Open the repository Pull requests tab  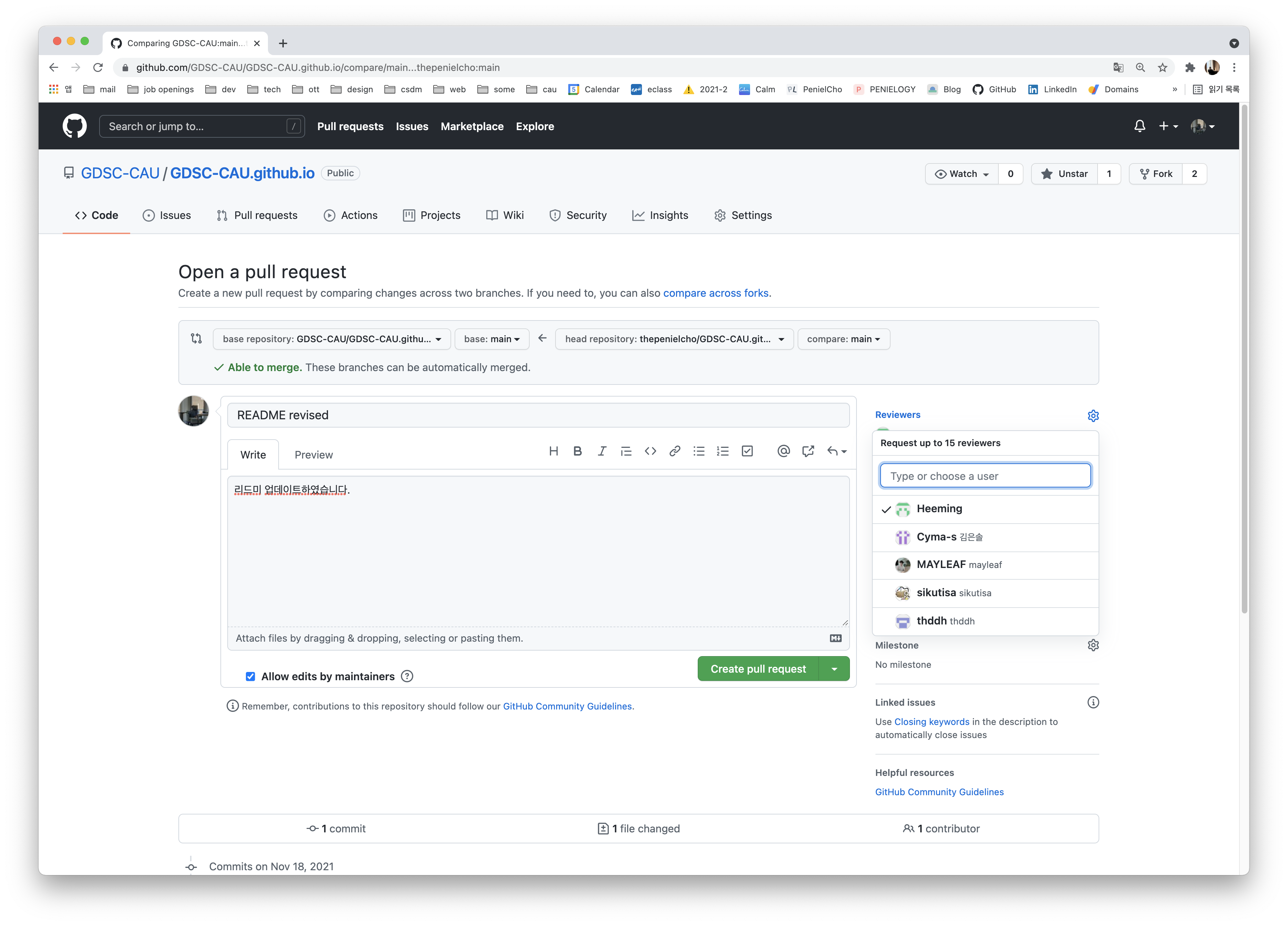click(x=257, y=215)
